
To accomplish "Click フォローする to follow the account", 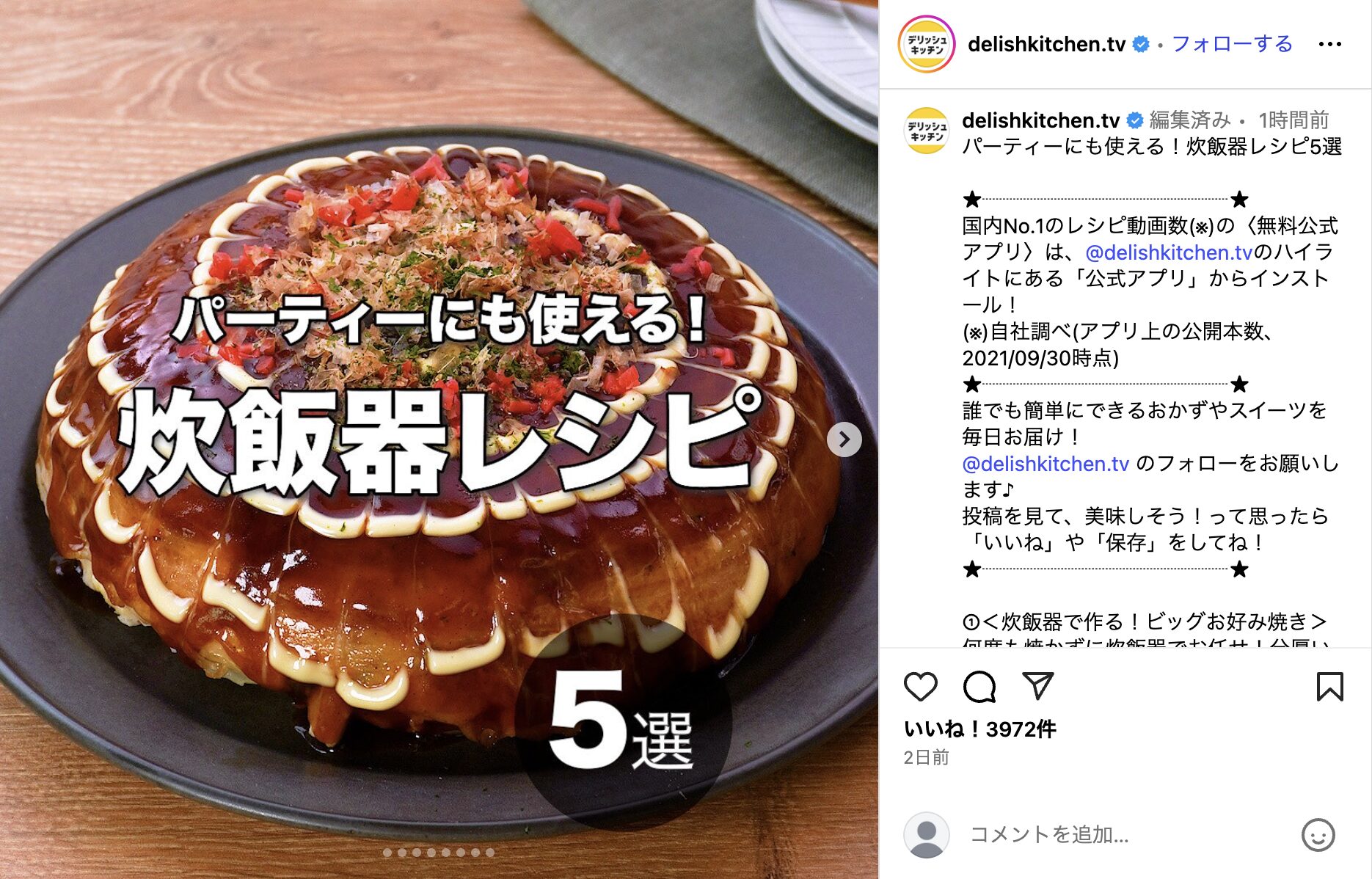I will point(1232,44).
